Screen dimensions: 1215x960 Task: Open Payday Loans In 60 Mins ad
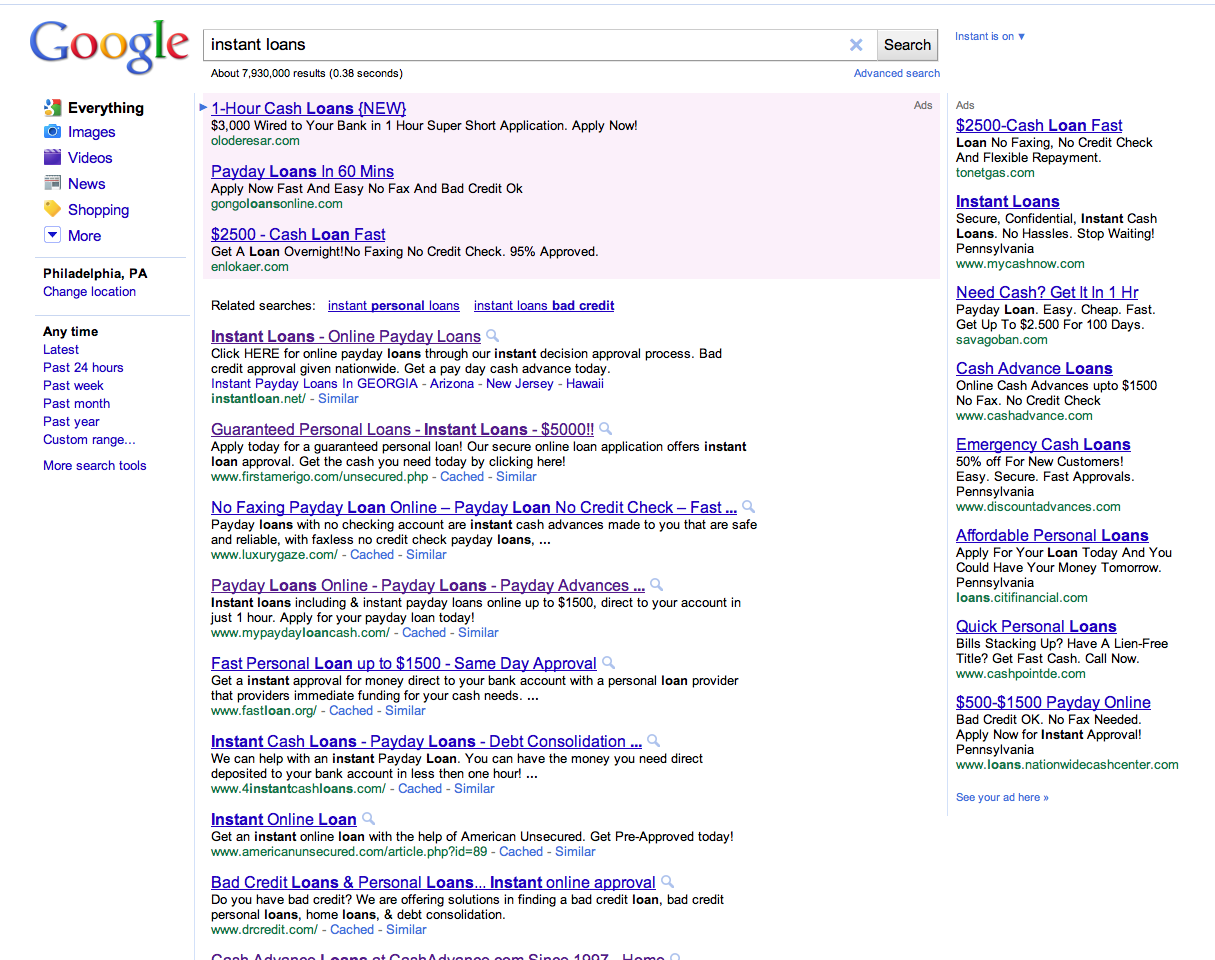[302, 171]
